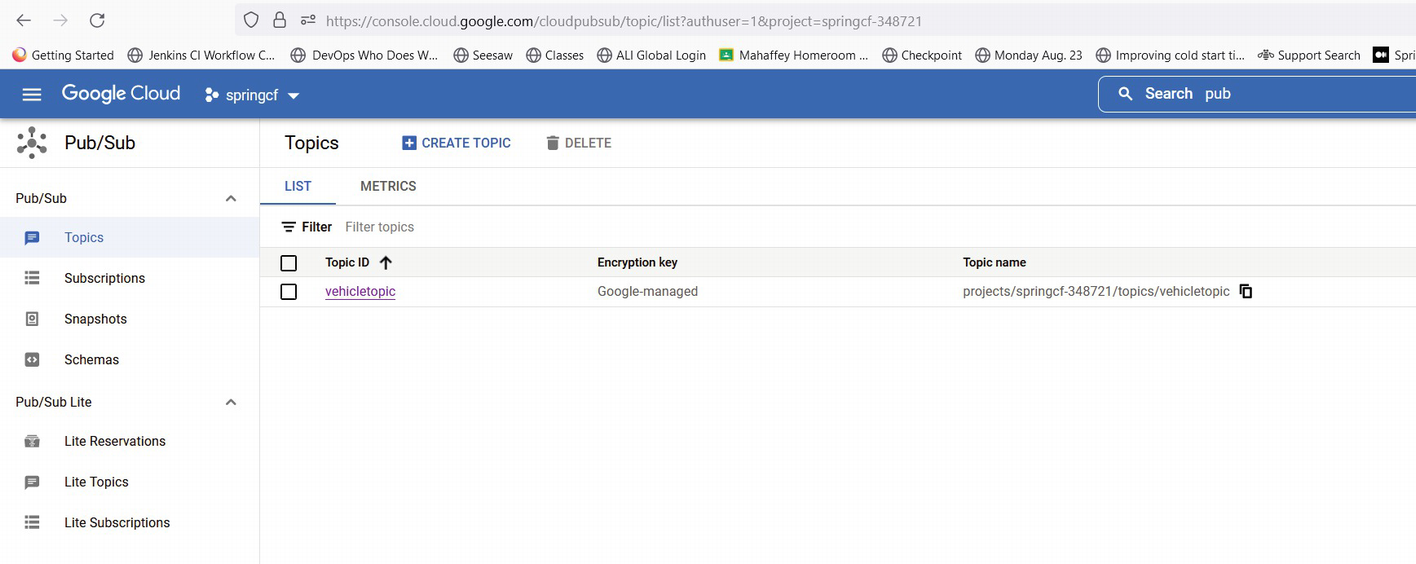Image resolution: width=1416 pixels, height=564 pixels.
Task: Click the Lite Reservations sidebar icon
Action: point(32,441)
